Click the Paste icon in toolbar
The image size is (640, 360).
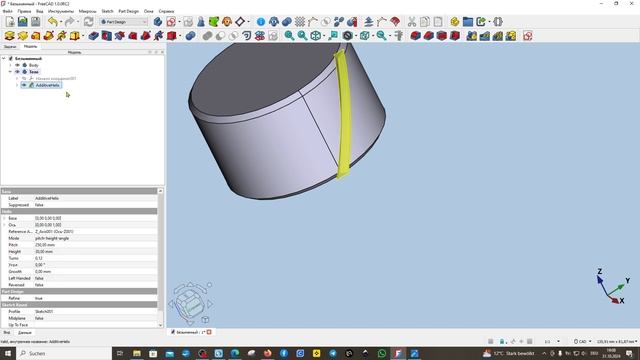438,22
